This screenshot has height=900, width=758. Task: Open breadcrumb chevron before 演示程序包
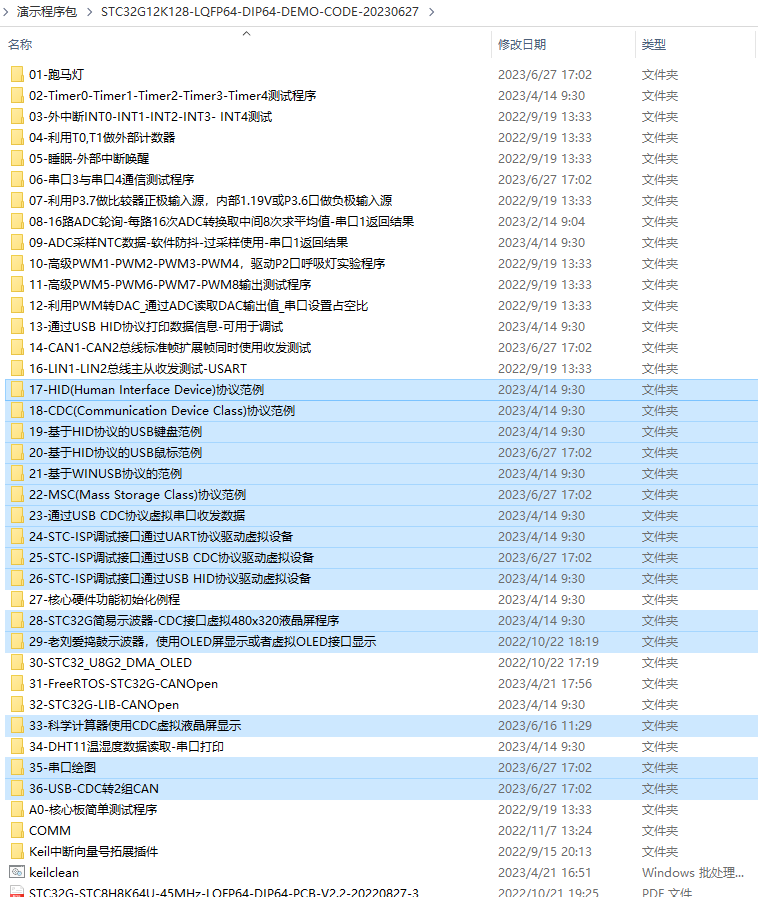tap(6, 12)
